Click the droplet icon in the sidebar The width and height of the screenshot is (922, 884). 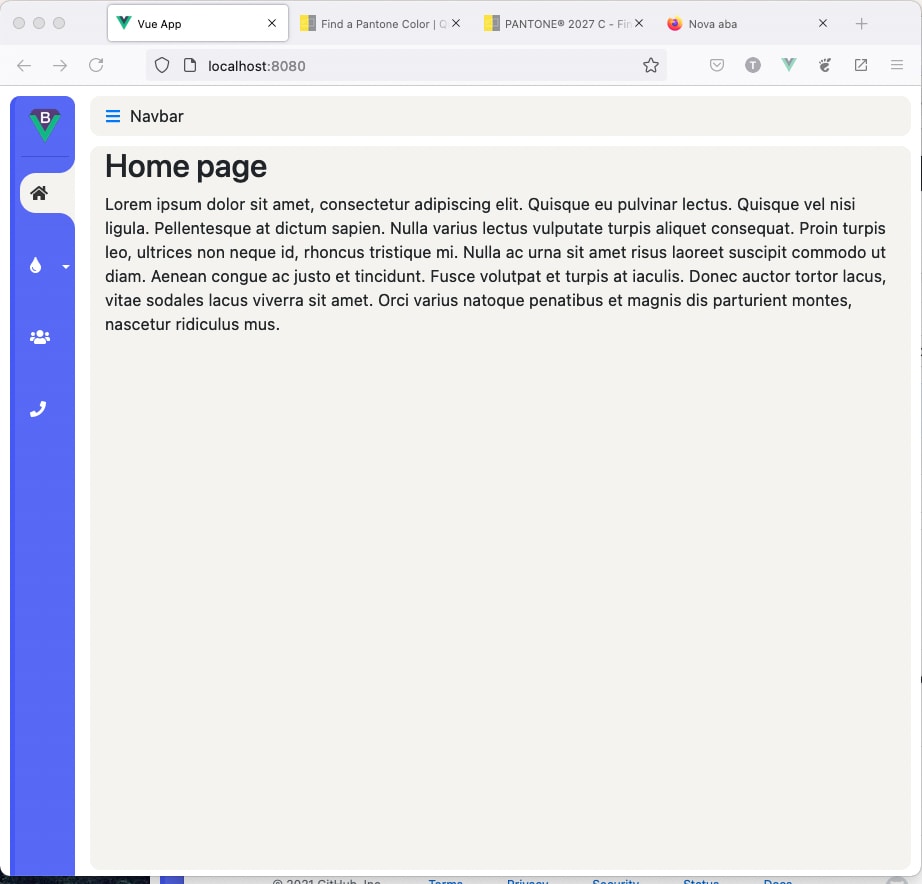pyautogui.click(x=36, y=265)
